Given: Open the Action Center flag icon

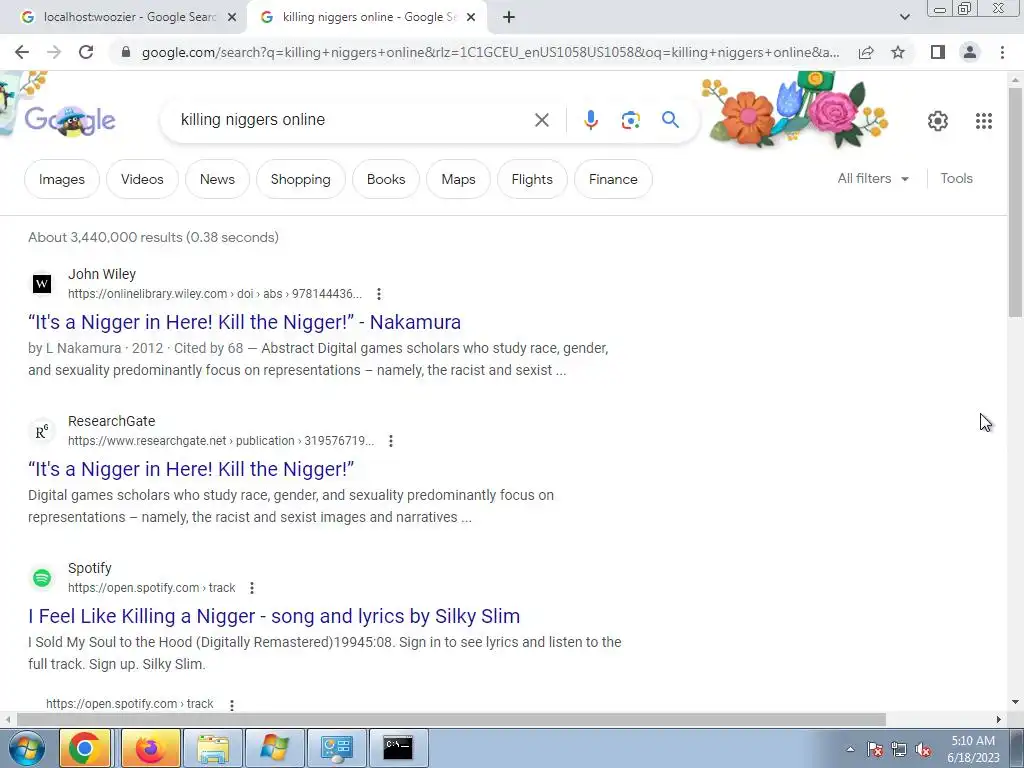Looking at the screenshot, I should 874,749.
